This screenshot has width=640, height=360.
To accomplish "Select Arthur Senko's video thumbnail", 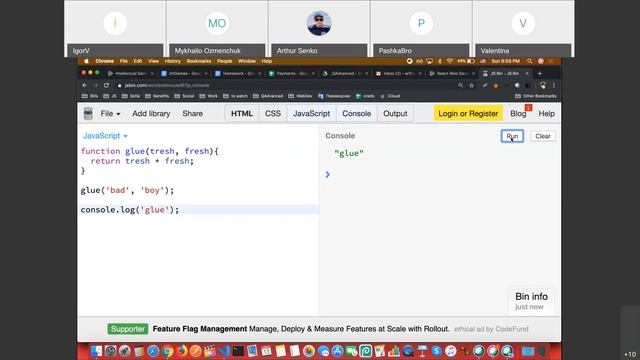I will [319, 29].
